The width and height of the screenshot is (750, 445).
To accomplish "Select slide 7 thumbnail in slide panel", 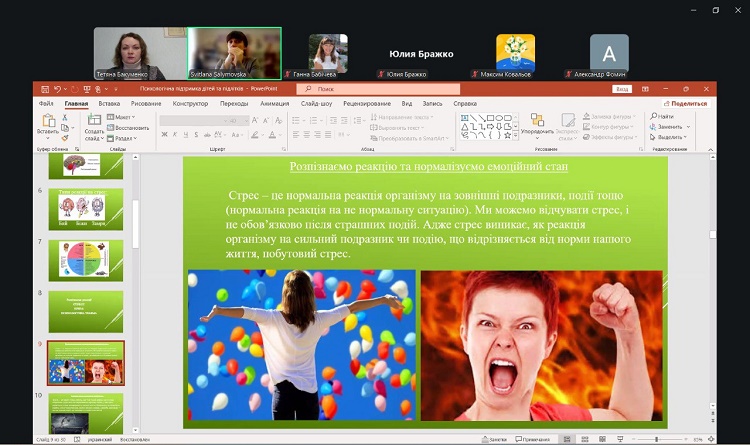I will pyautogui.click(x=85, y=259).
